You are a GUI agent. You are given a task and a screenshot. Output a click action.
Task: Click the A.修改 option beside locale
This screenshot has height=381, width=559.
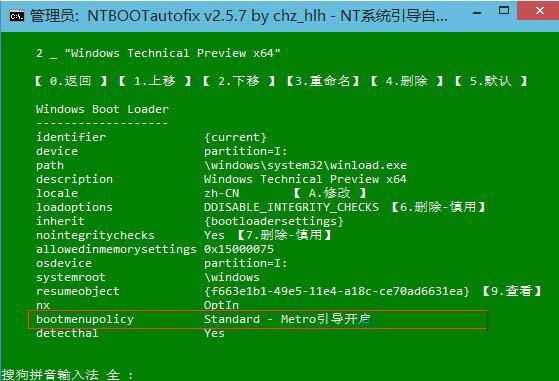point(330,193)
